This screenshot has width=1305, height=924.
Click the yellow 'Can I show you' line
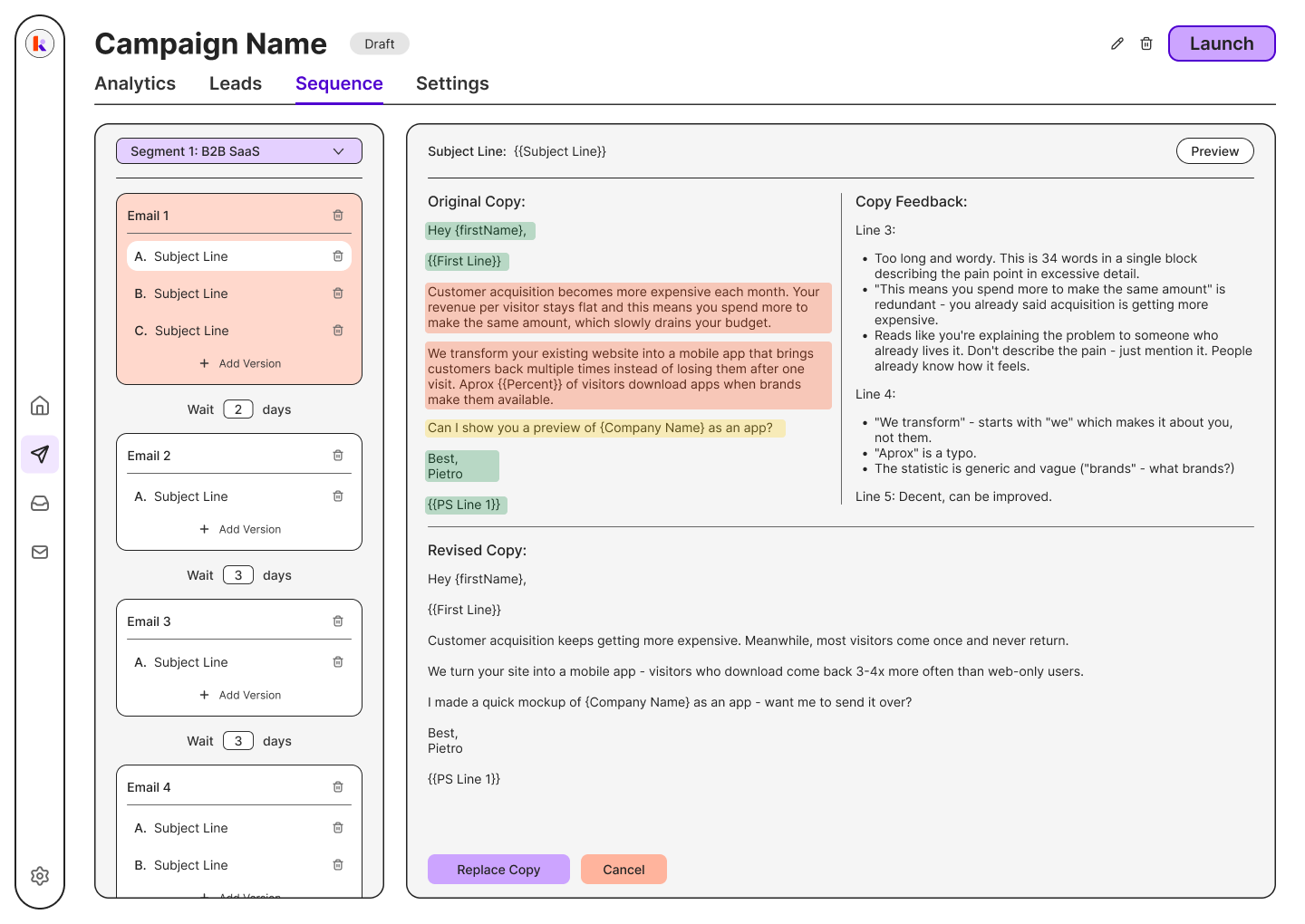pos(605,428)
